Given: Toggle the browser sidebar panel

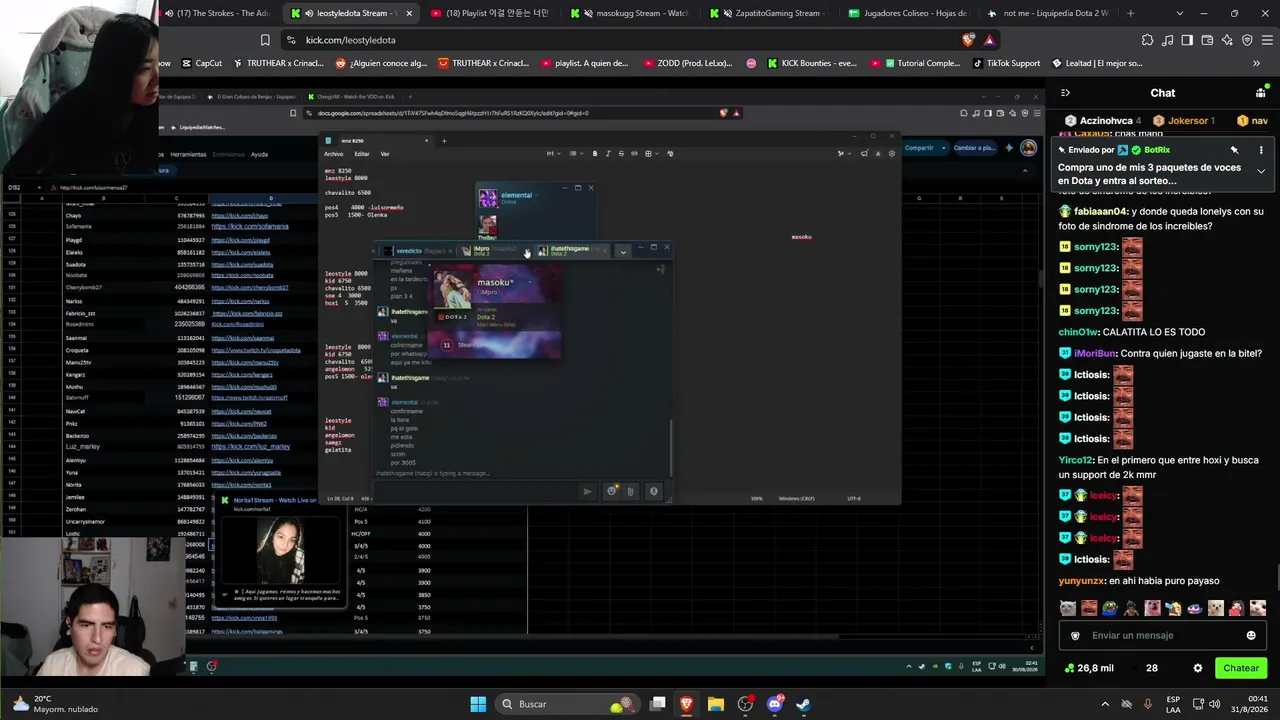Looking at the screenshot, I should pos(1187,40).
